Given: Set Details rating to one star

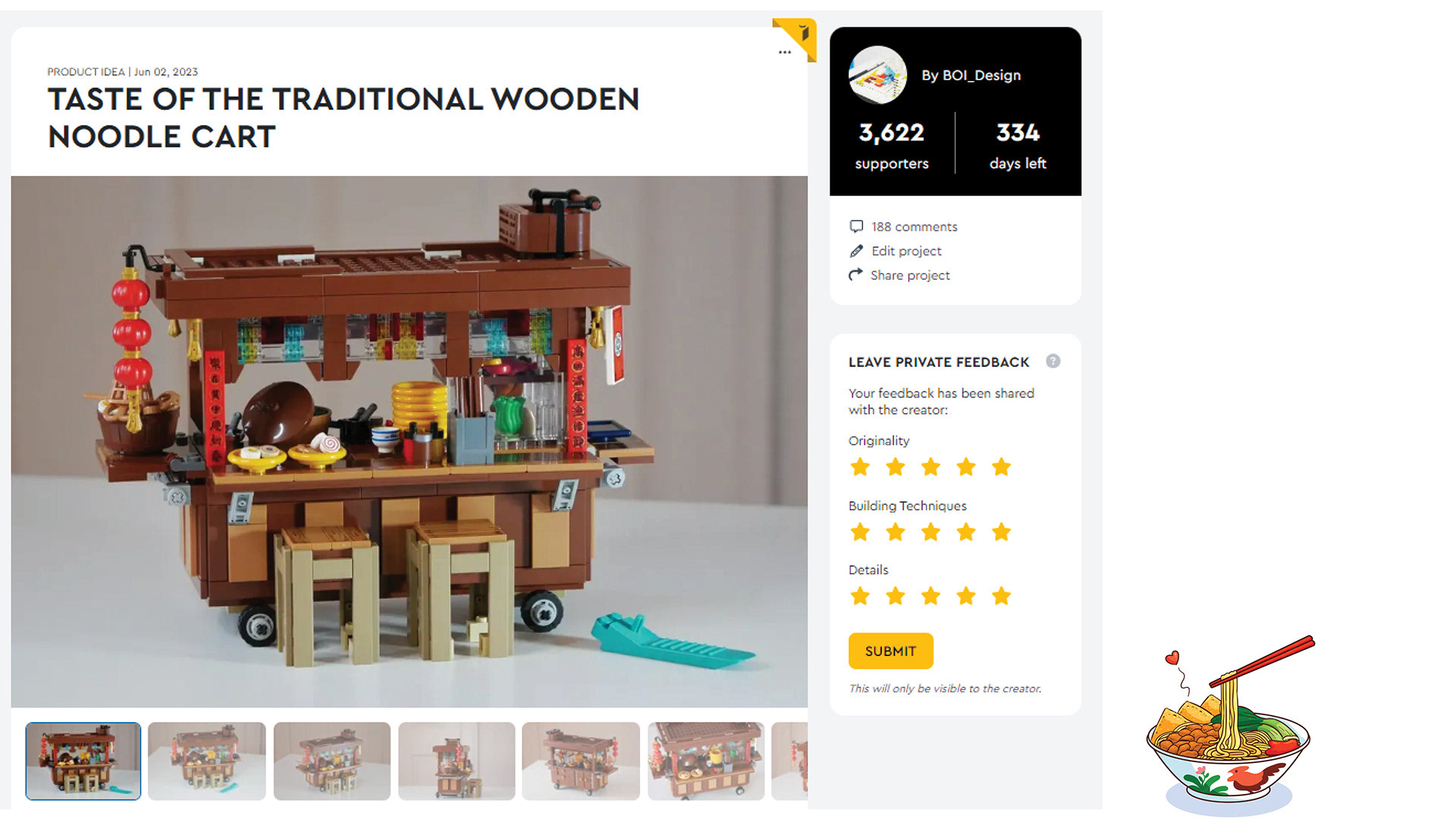Looking at the screenshot, I should click(860, 596).
